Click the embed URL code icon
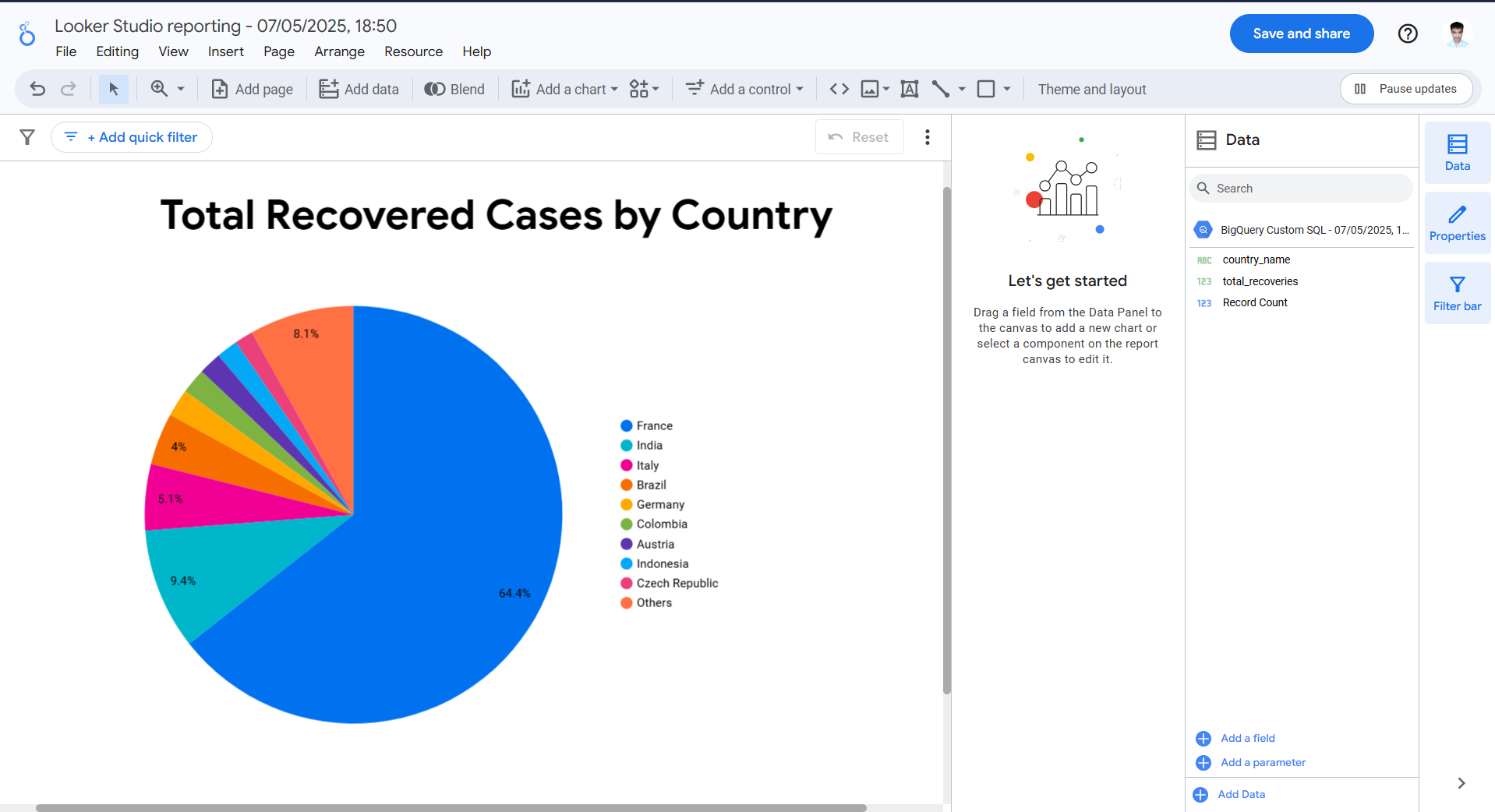The width and height of the screenshot is (1495, 812). [x=839, y=89]
